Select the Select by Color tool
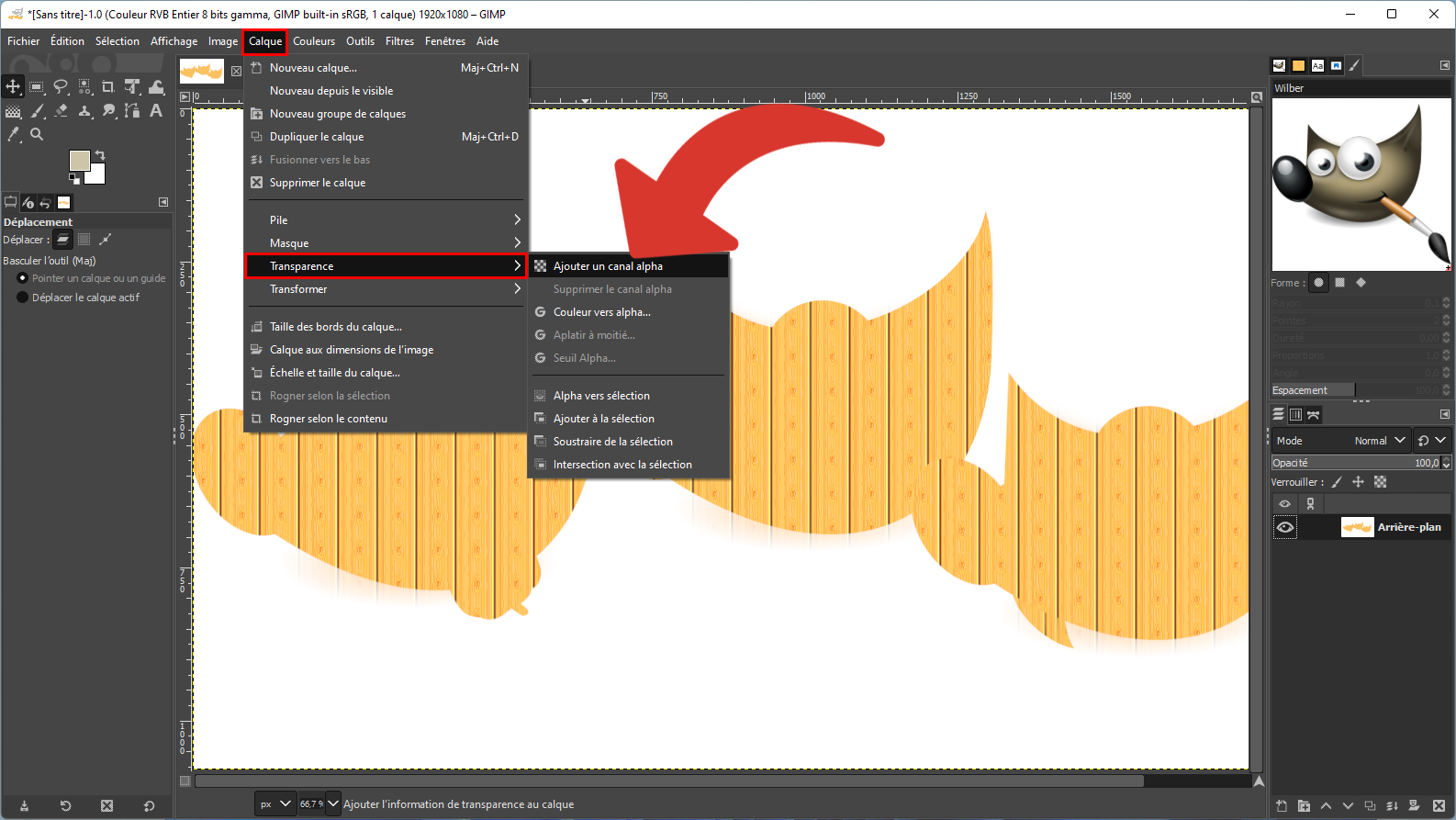The width and height of the screenshot is (1456, 820). pos(84,86)
